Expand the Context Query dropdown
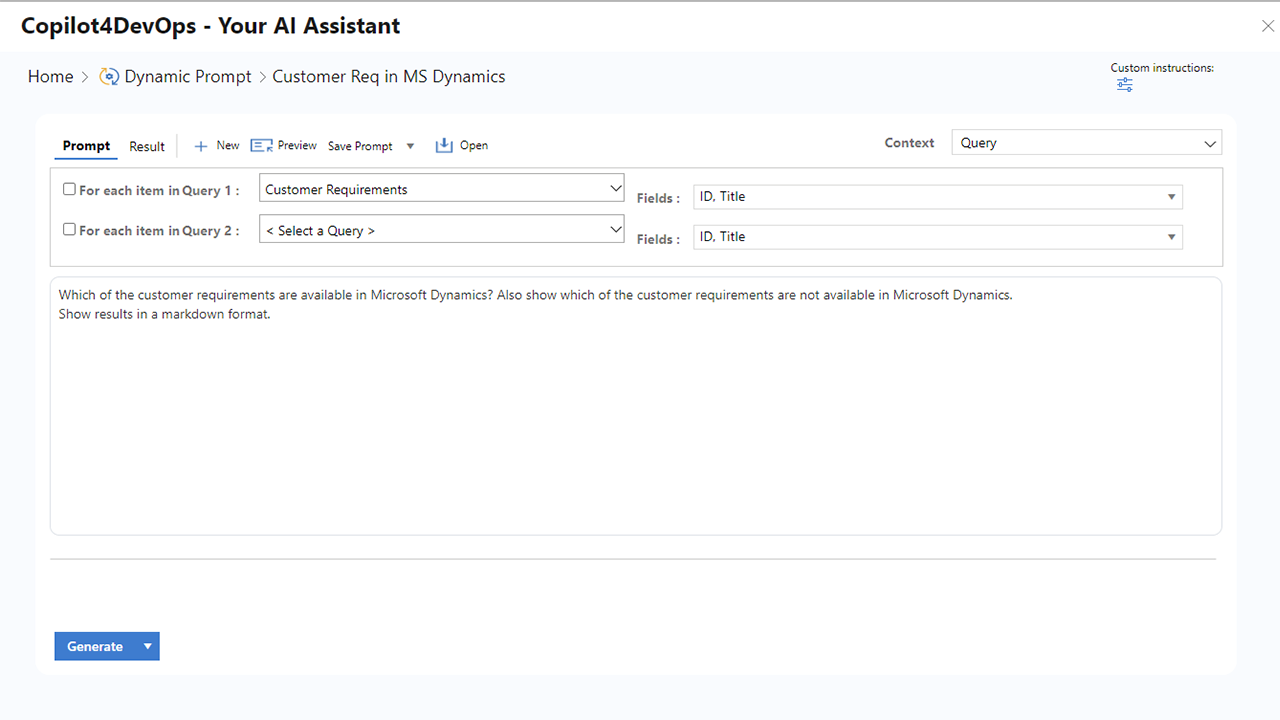Image resolution: width=1280 pixels, height=720 pixels. [x=1087, y=143]
